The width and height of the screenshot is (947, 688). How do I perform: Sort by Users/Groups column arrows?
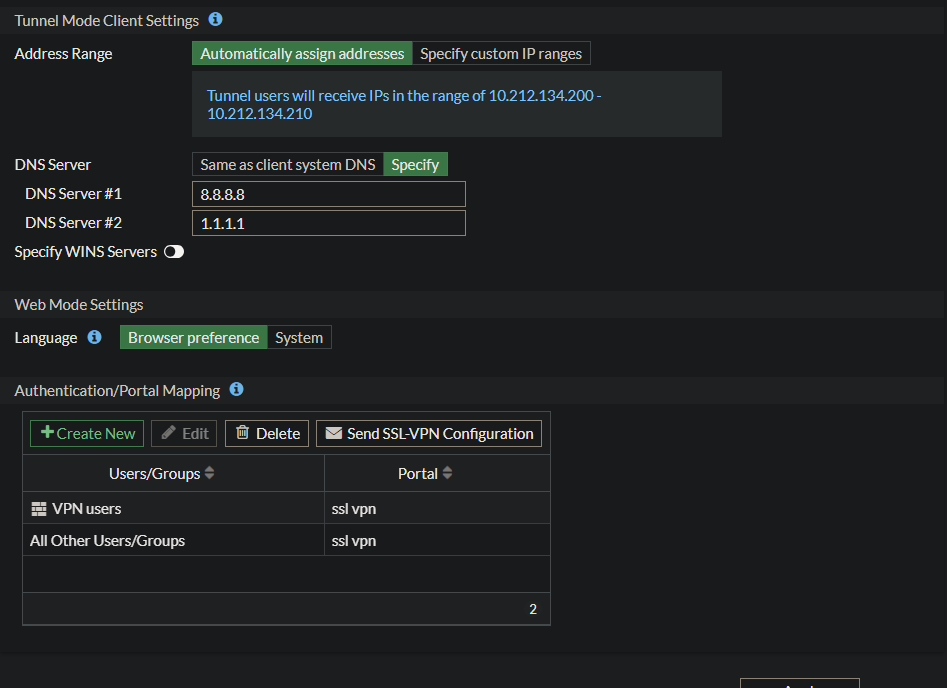click(210, 473)
